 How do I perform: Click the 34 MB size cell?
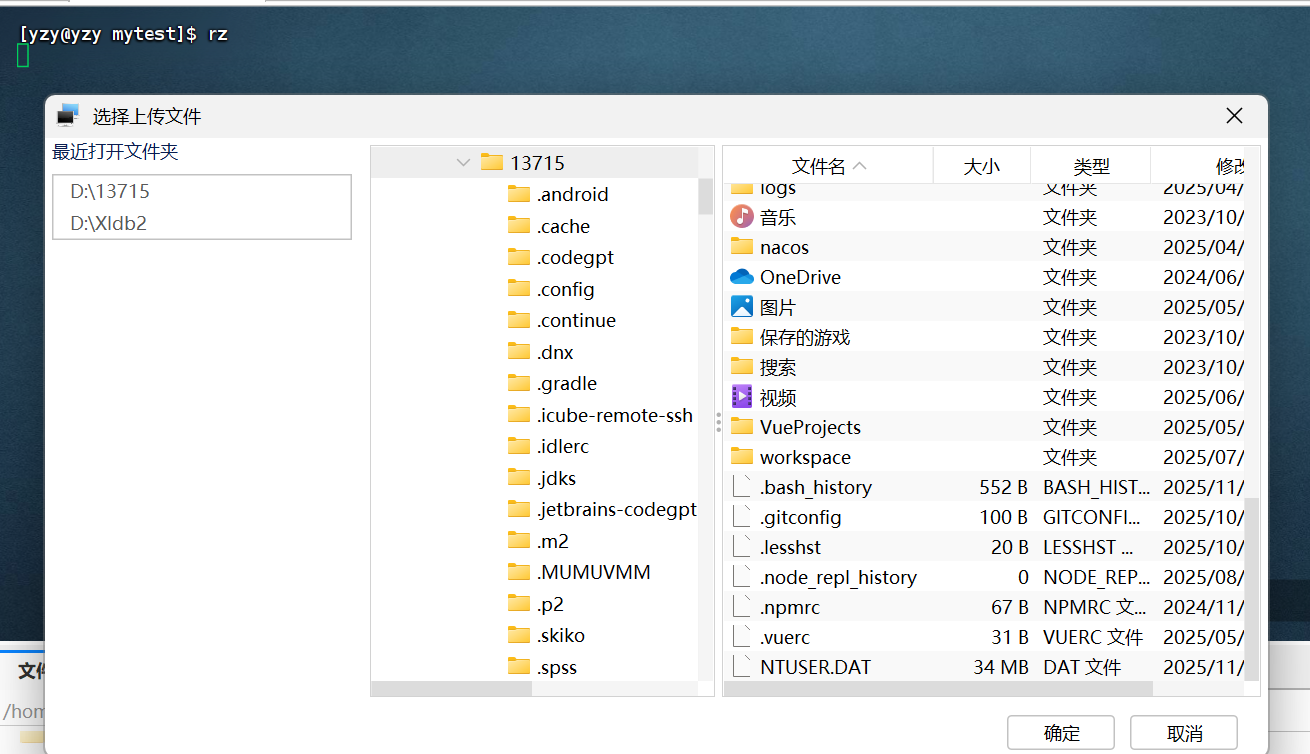[1000, 667]
